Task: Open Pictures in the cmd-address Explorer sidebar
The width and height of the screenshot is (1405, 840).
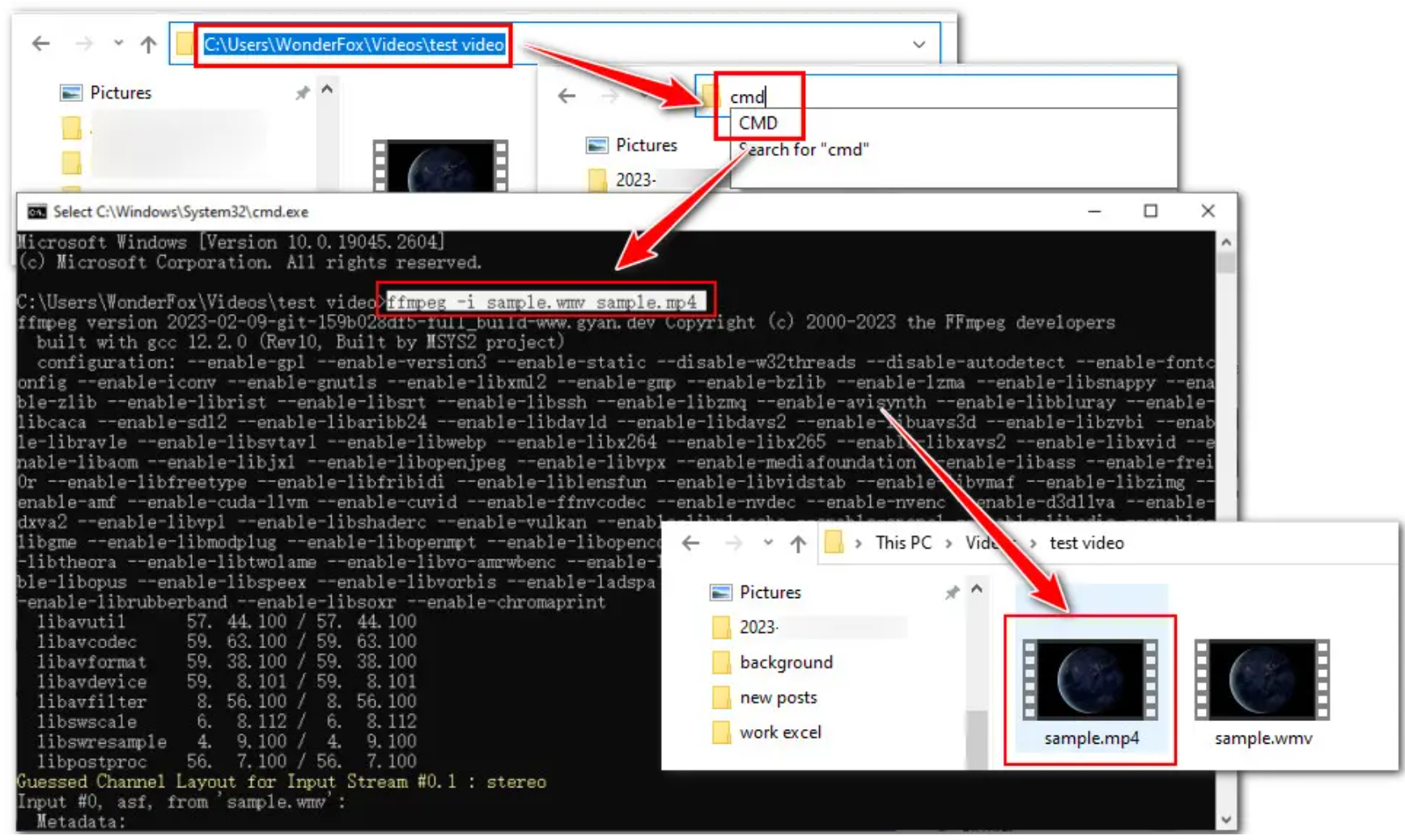Action: (x=632, y=145)
